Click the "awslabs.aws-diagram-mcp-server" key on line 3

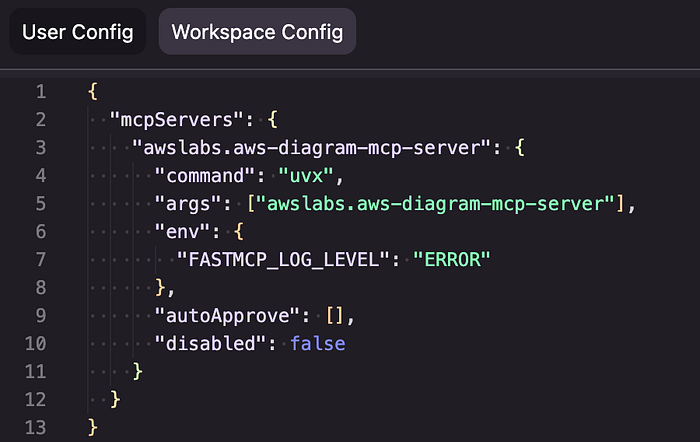[311, 148]
